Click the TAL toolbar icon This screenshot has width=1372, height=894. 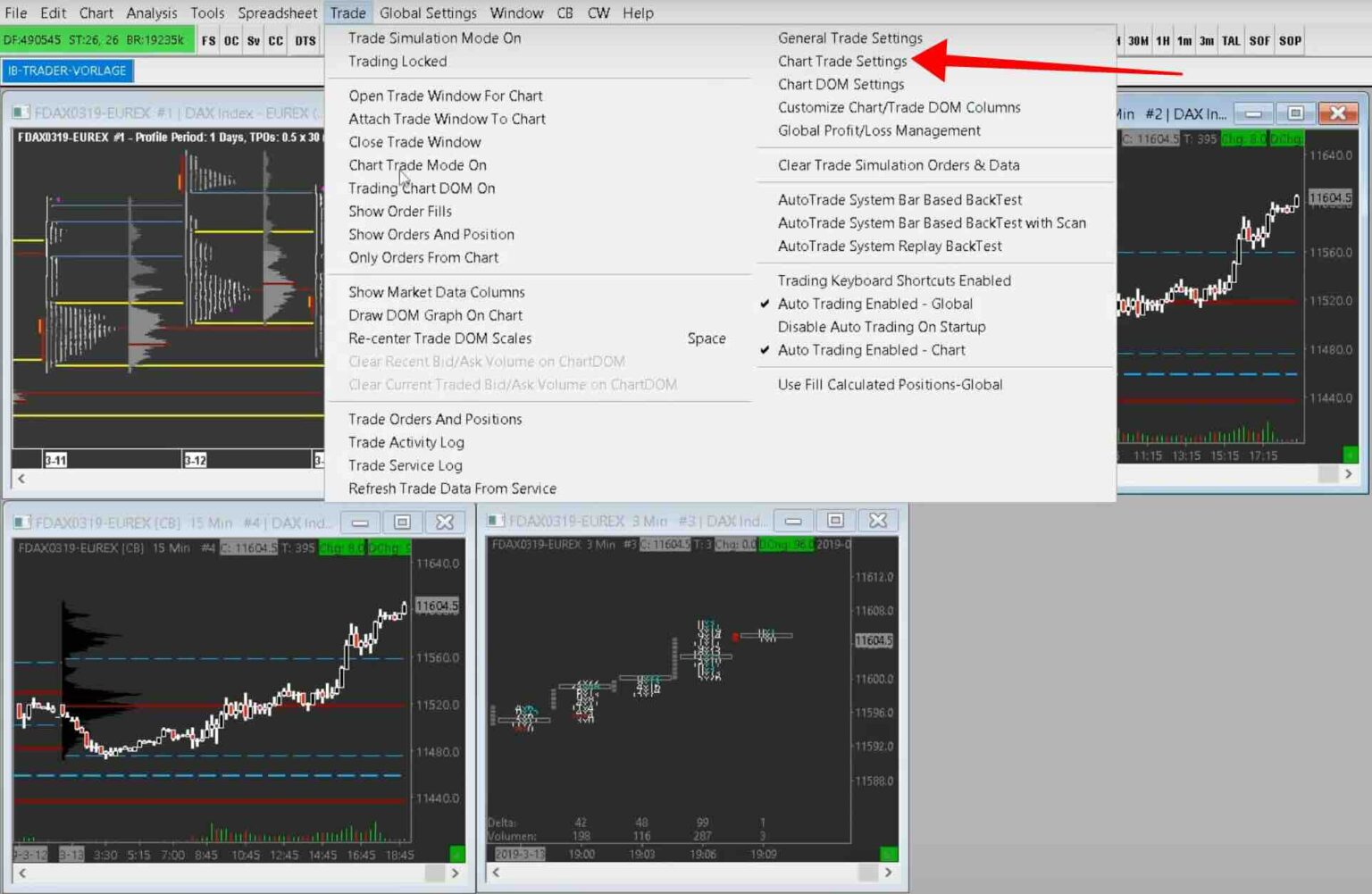1231,40
